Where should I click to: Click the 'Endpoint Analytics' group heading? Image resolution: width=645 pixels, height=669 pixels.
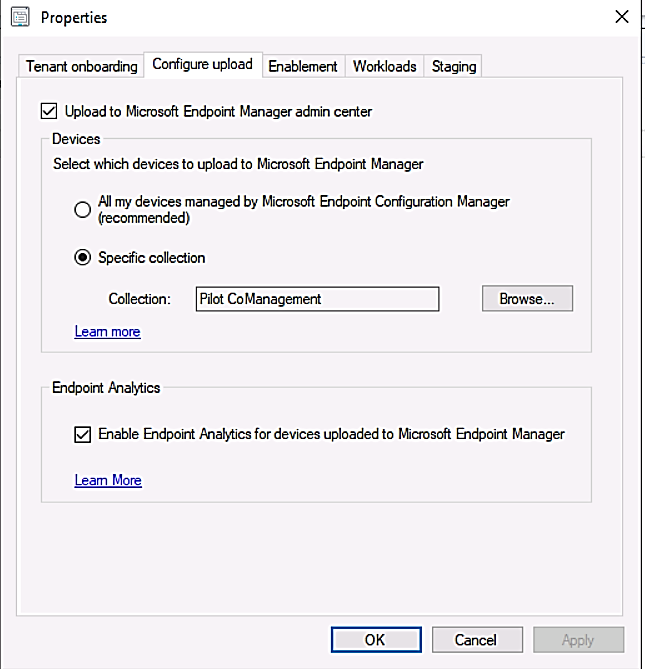[106, 387]
